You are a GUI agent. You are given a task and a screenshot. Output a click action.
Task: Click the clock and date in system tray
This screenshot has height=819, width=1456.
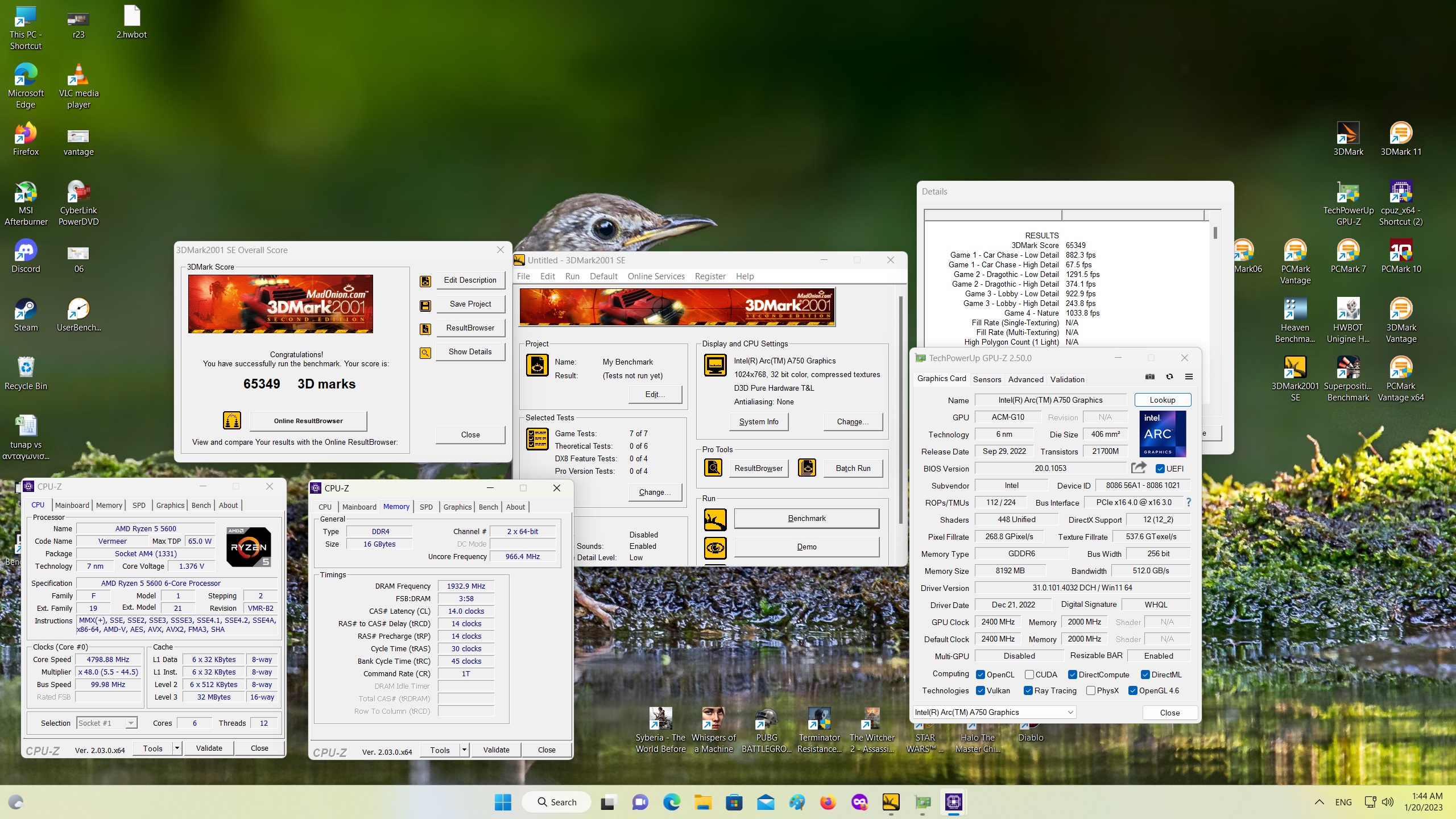click(x=1423, y=802)
